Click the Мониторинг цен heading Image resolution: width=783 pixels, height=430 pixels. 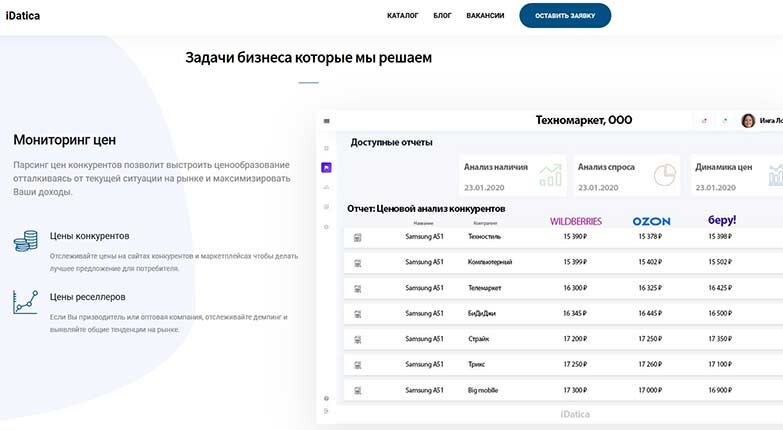[64, 140]
